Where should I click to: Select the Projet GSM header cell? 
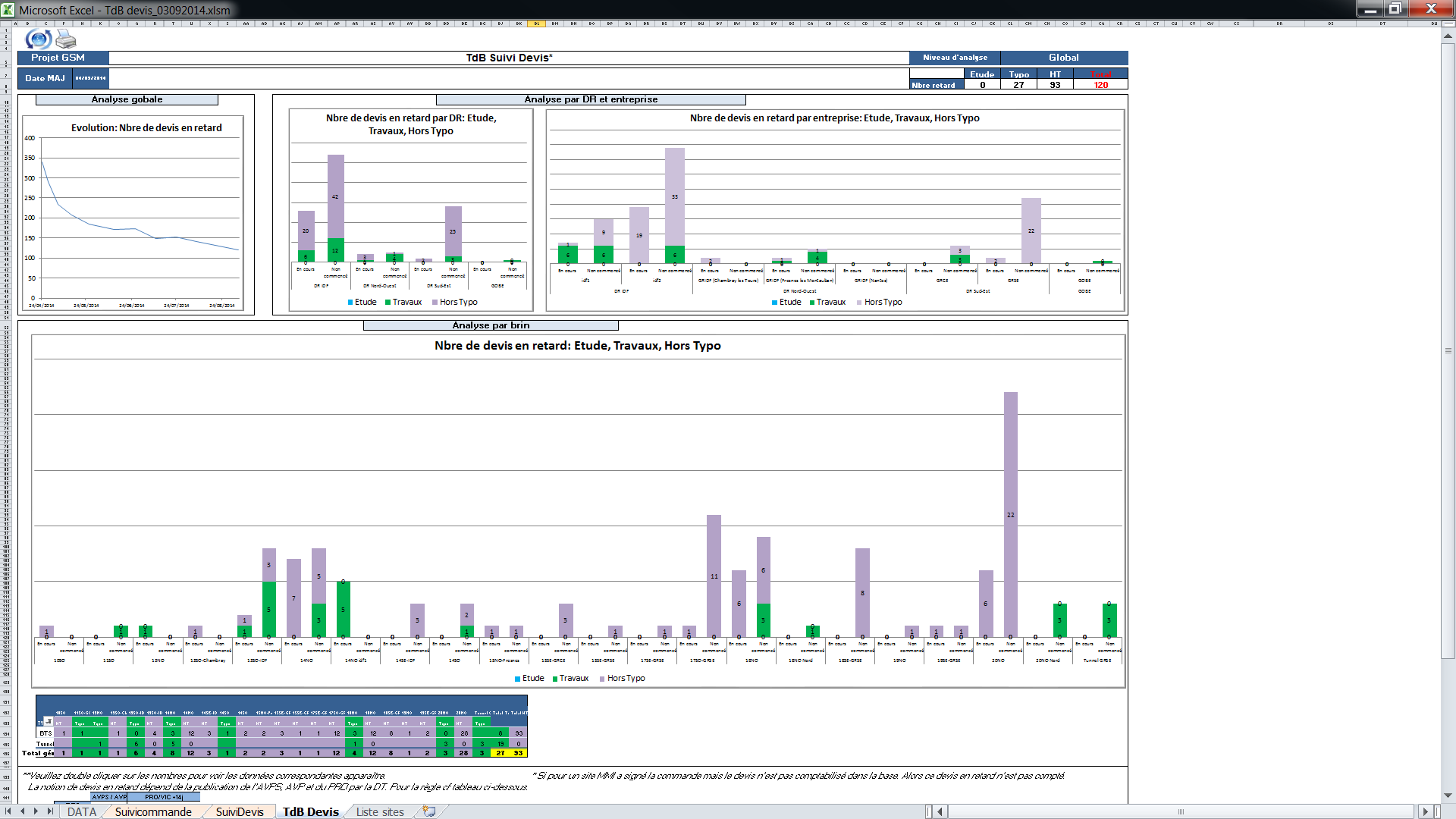pos(63,58)
